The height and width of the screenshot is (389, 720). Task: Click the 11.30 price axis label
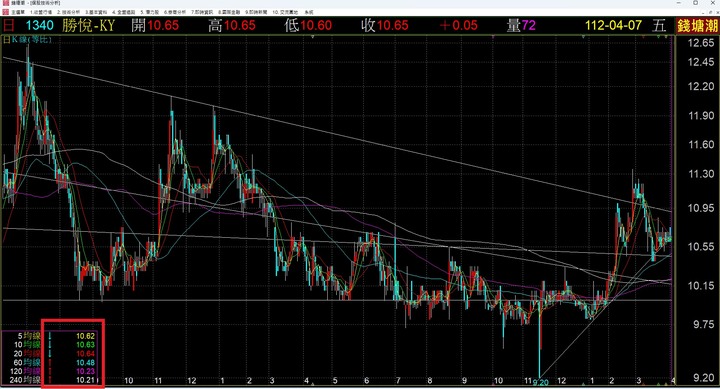click(701, 174)
